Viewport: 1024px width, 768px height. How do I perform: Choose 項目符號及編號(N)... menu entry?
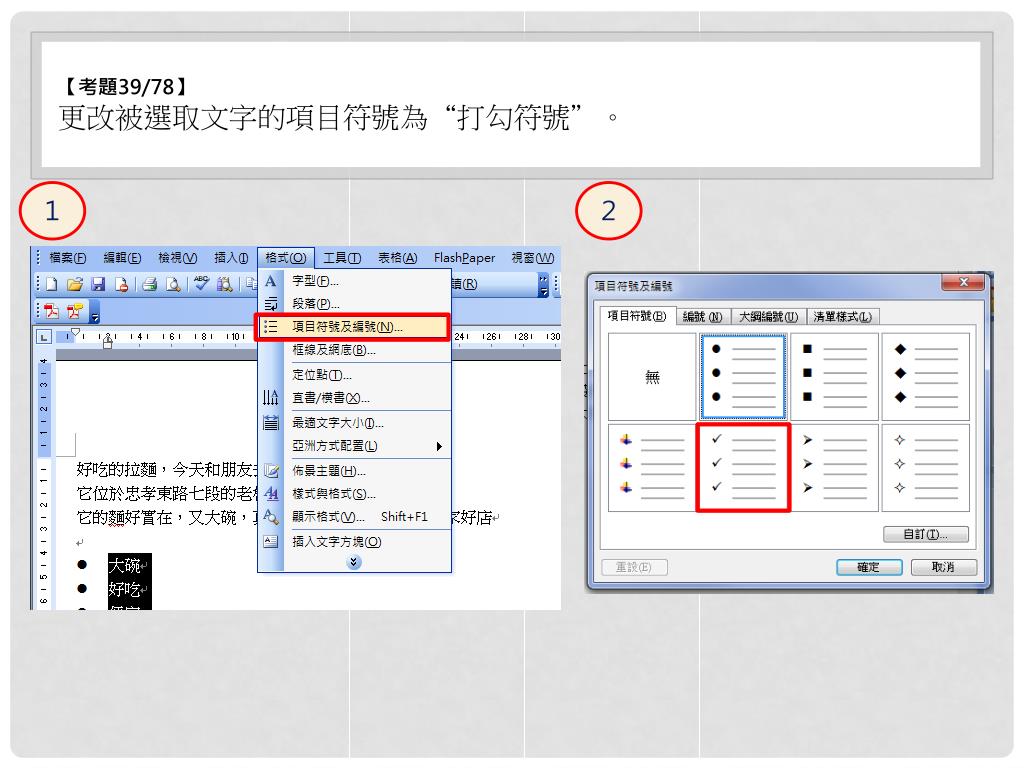[353, 327]
